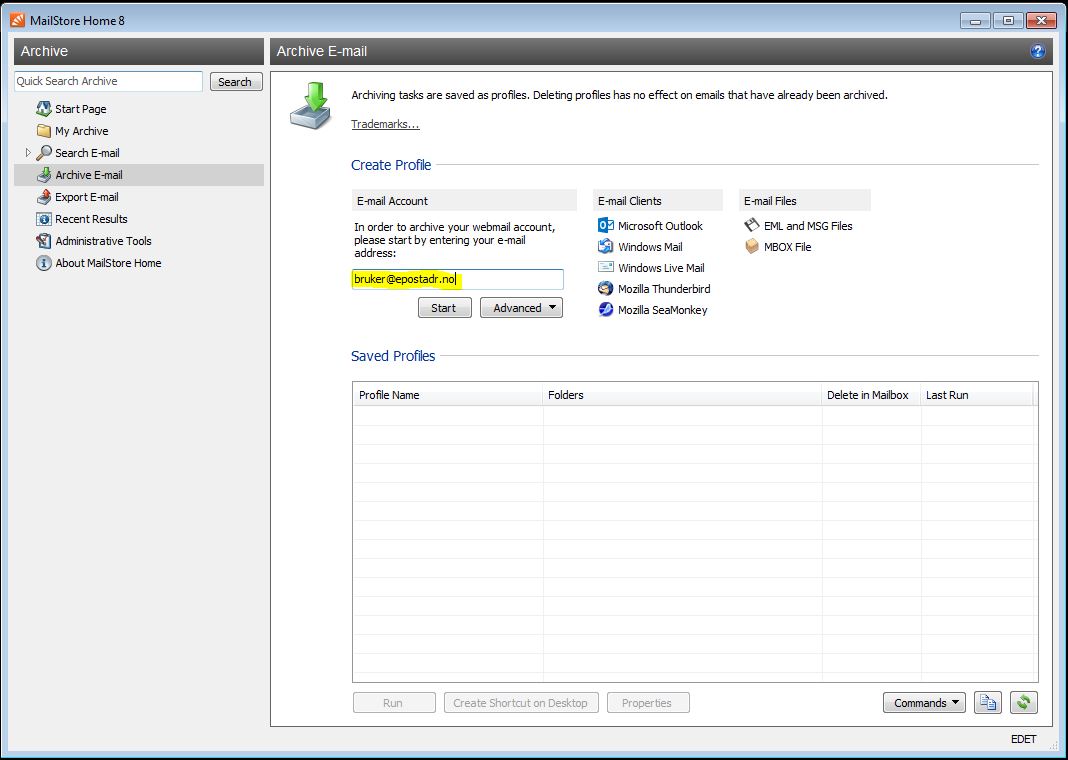Focus the Quick Search Archive field
This screenshot has width=1068, height=760.
108,81
